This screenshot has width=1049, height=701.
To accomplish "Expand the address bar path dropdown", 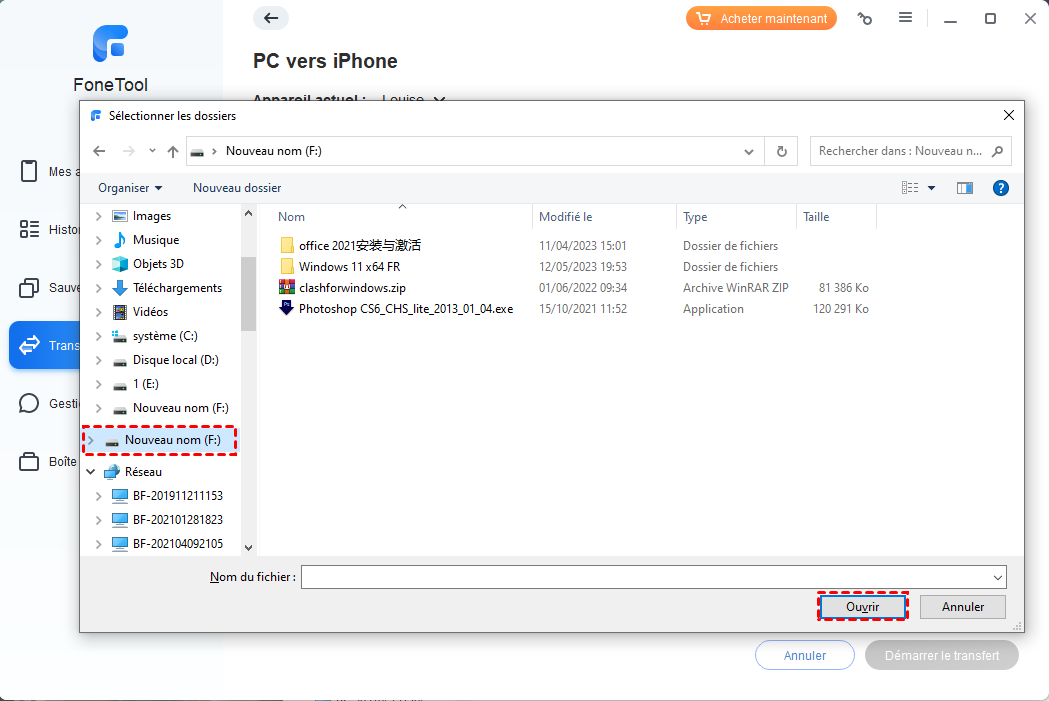I will [749, 151].
